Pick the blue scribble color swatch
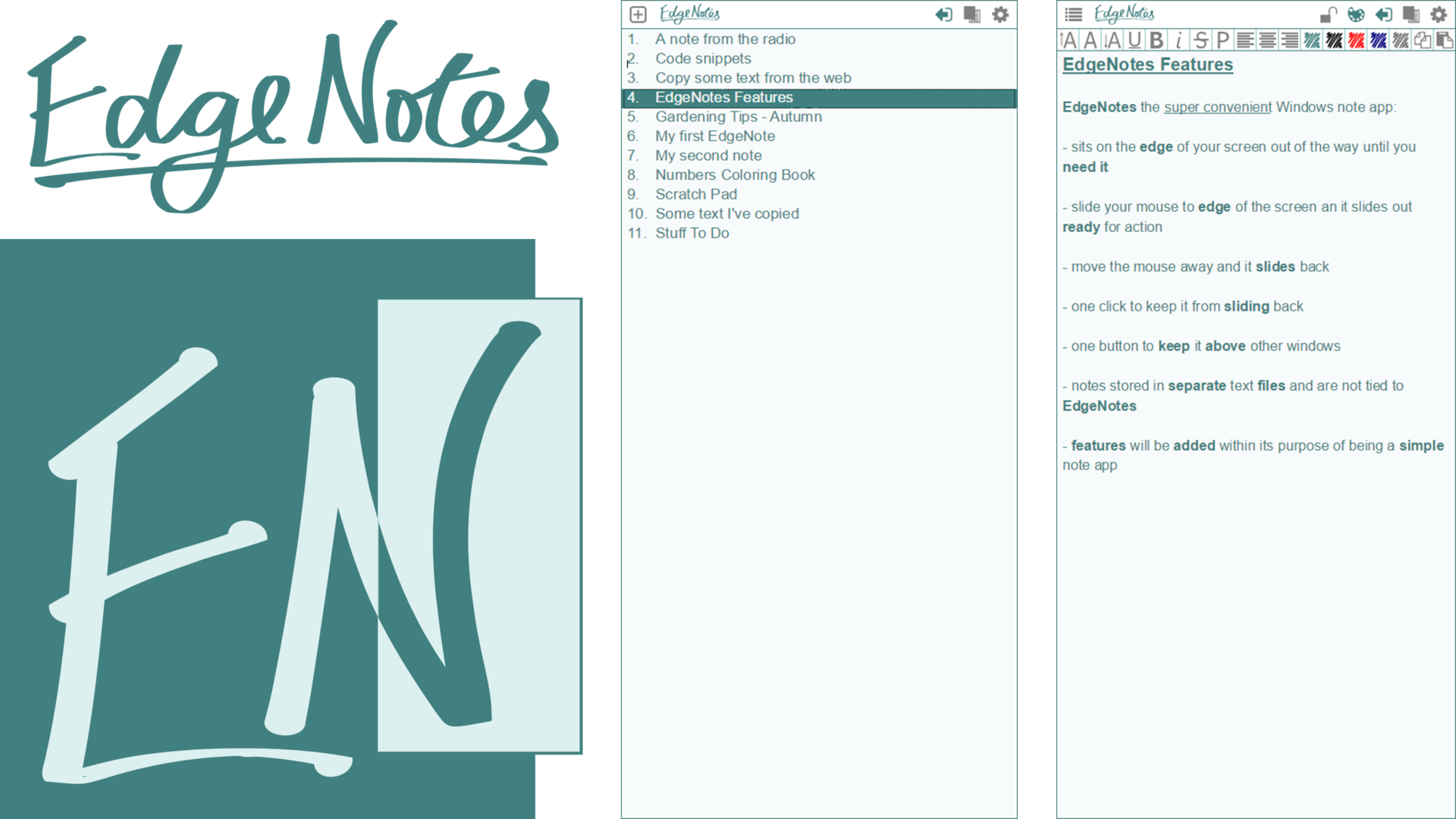Viewport: 1456px width, 819px height. (1379, 40)
